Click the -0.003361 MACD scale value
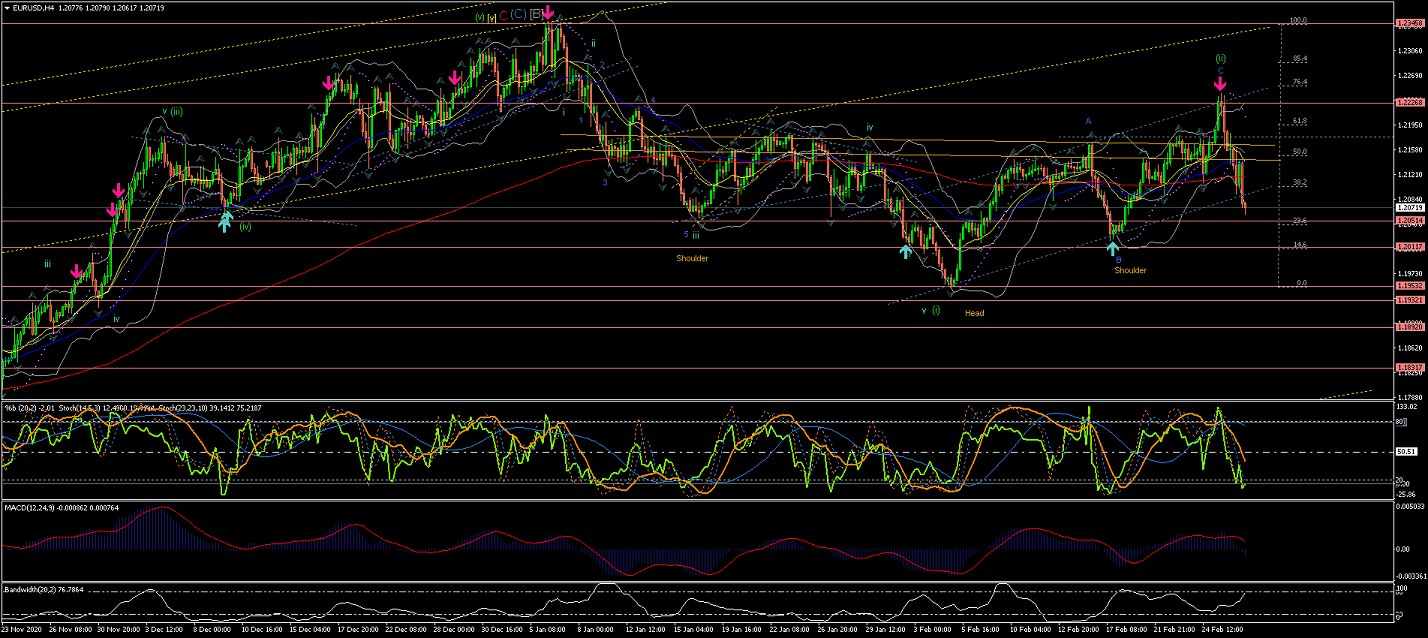This screenshot has width=1428, height=638. (1410, 576)
